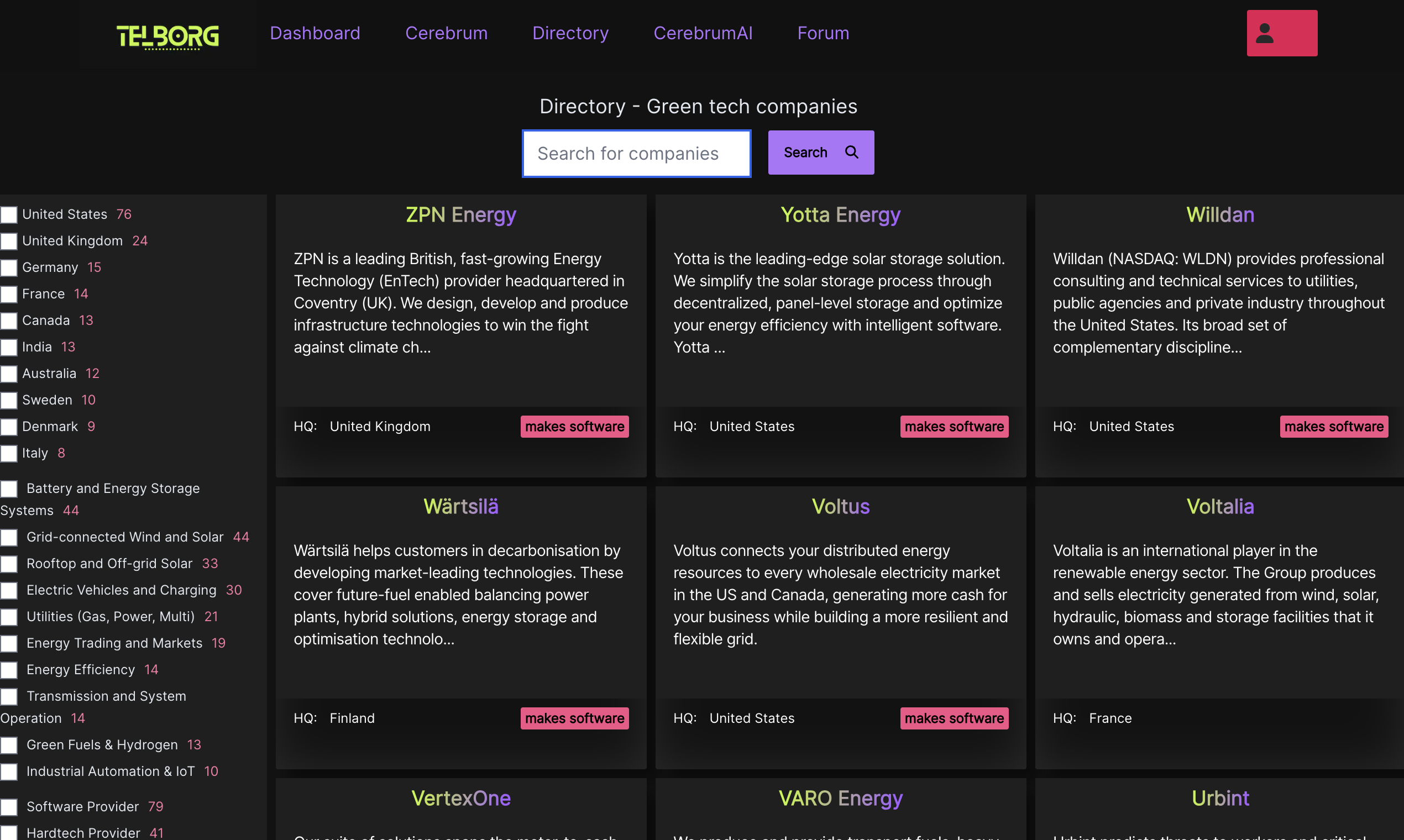1404x840 pixels.
Task: Open the VertexOne company title
Action: pos(461,798)
